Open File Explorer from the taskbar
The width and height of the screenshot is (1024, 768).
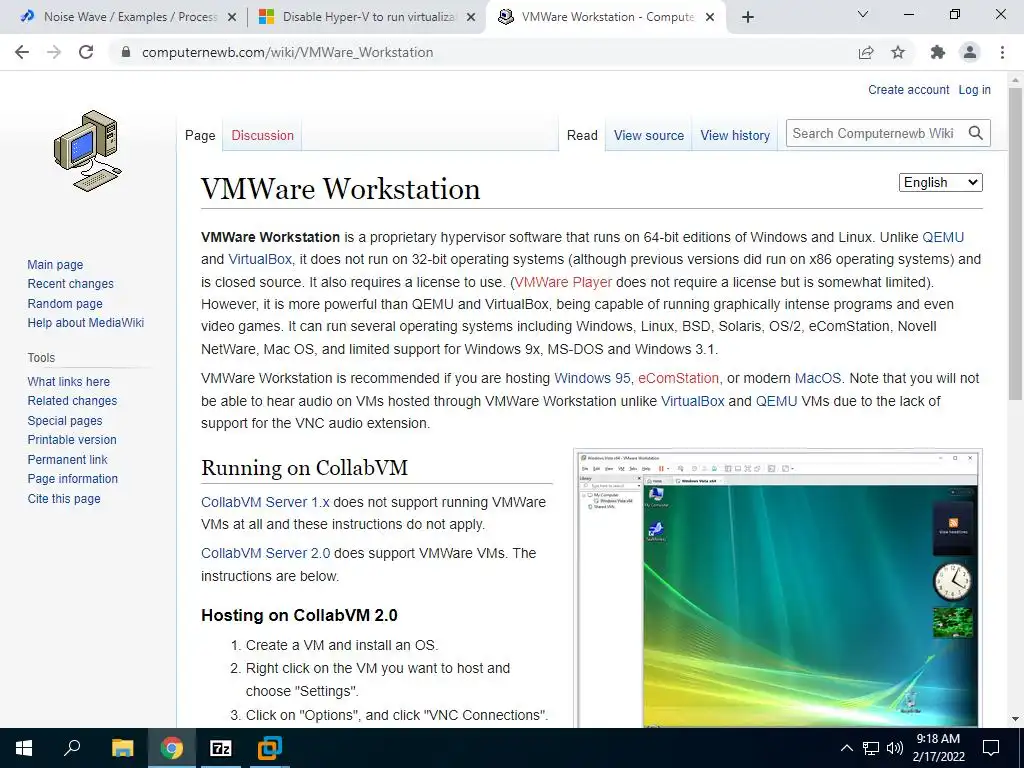pos(122,748)
